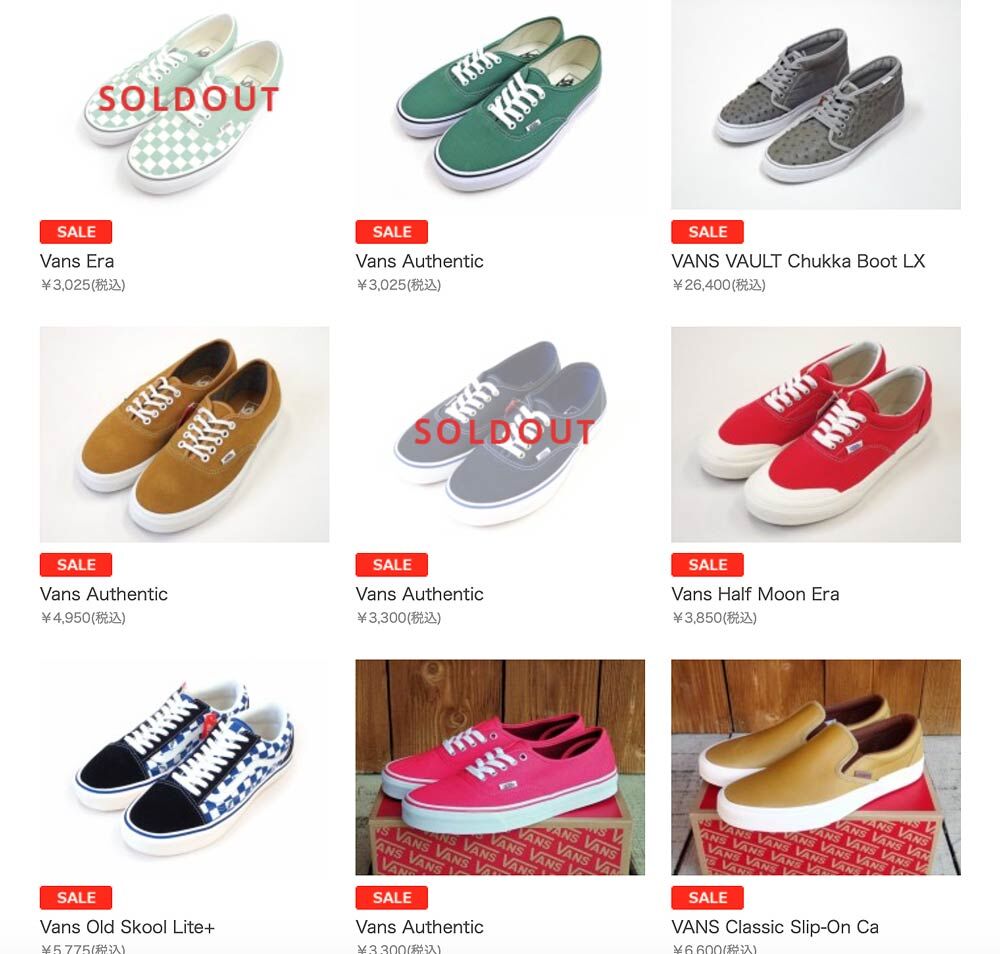1000x954 pixels.
Task: Click the SALE badge above Chukka Boot LX
Action: coord(707,231)
